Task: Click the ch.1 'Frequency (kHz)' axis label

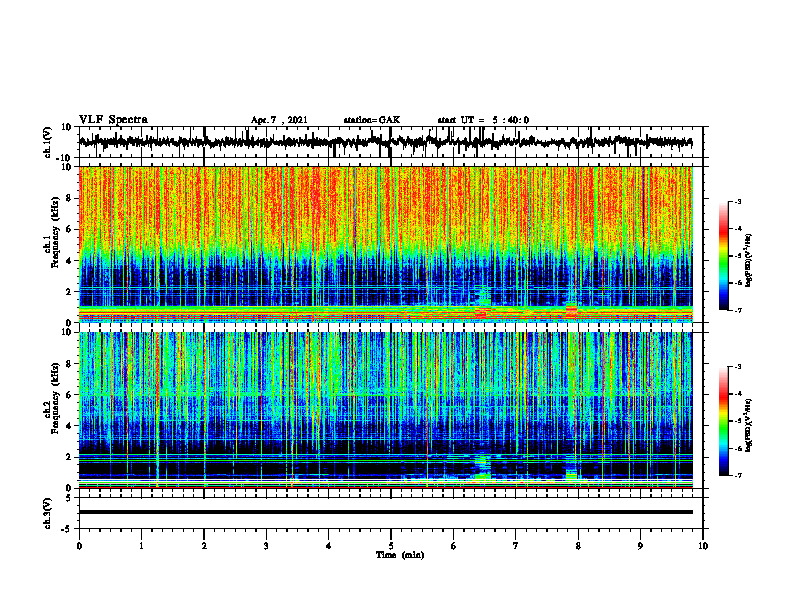Action: pyautogui.click(x=55, y=233)
